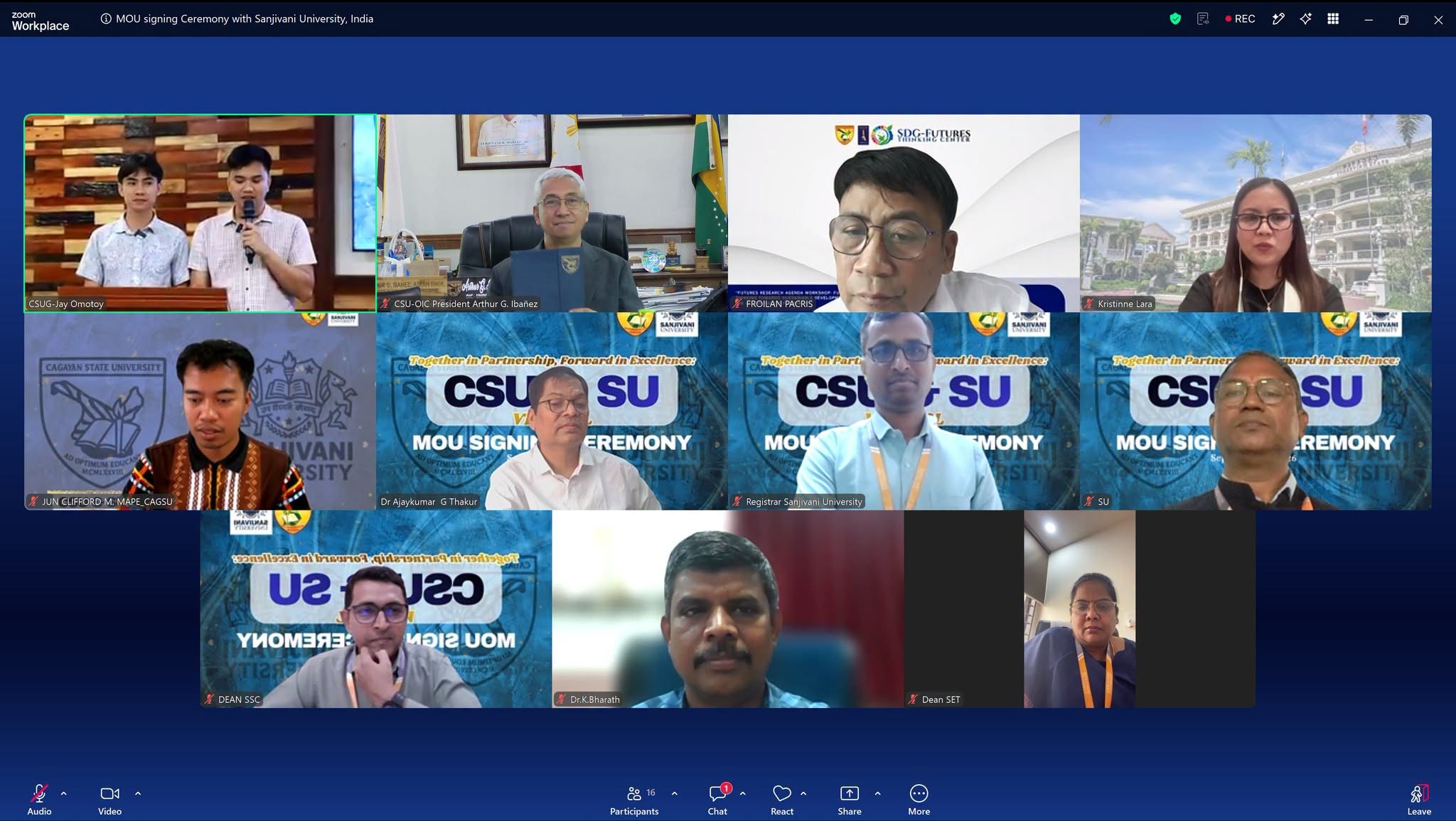
Task: Select Kristinne Lara's video tile
Action: [1256, 213]
